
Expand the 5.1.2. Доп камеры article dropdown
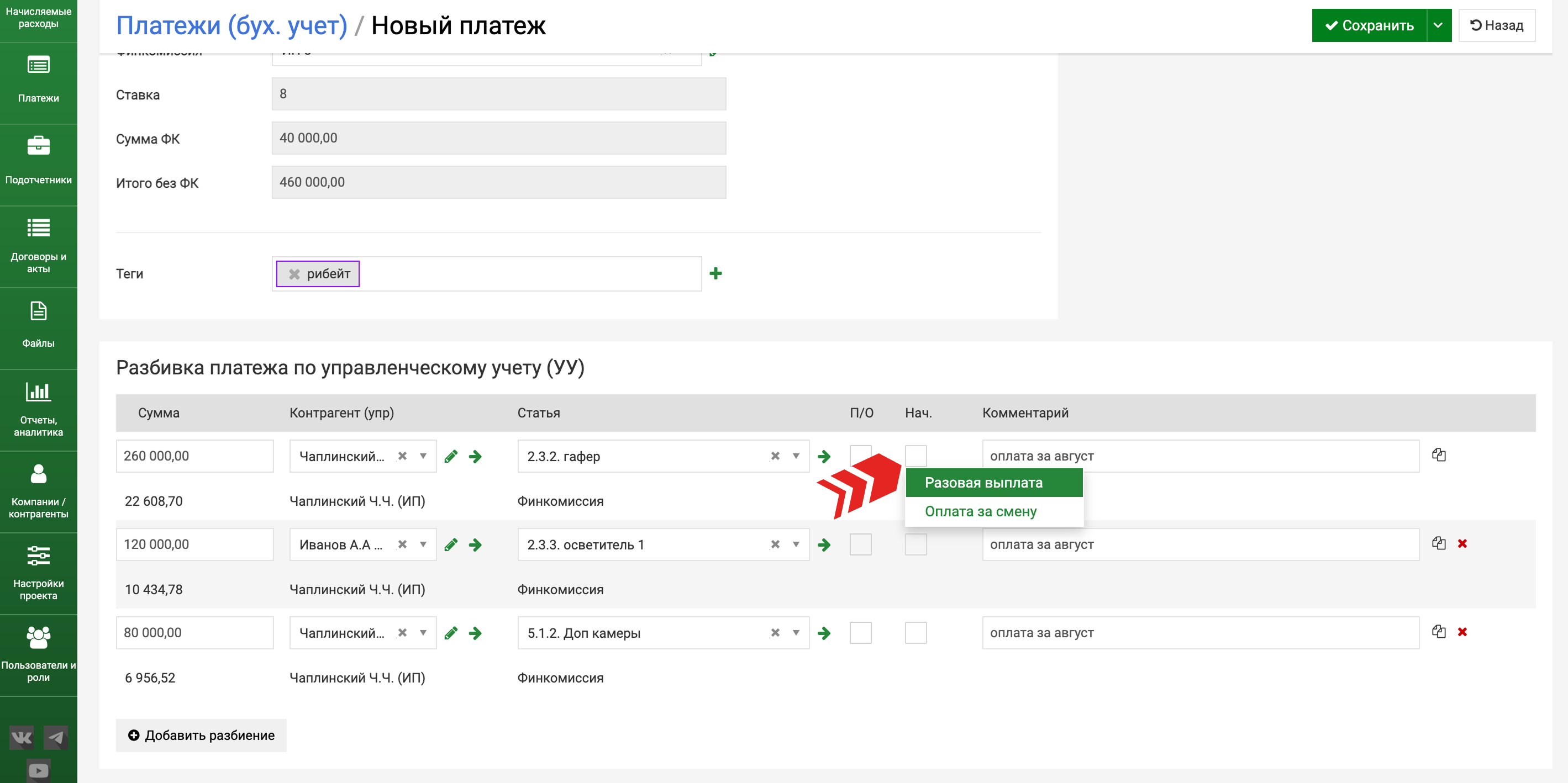tap(796, 633)
